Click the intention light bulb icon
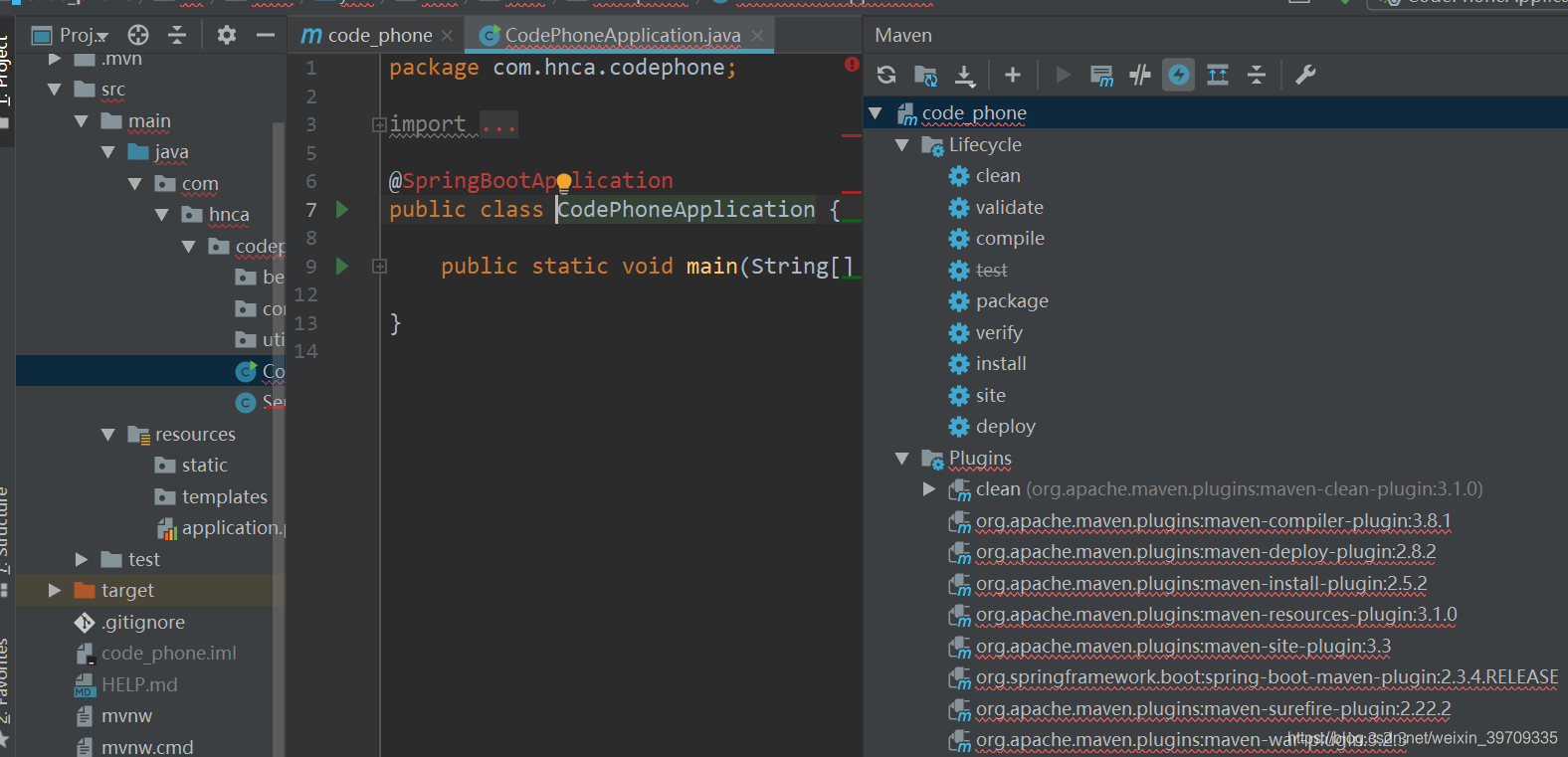The image size is (1568, 757). tap(564, 182)
